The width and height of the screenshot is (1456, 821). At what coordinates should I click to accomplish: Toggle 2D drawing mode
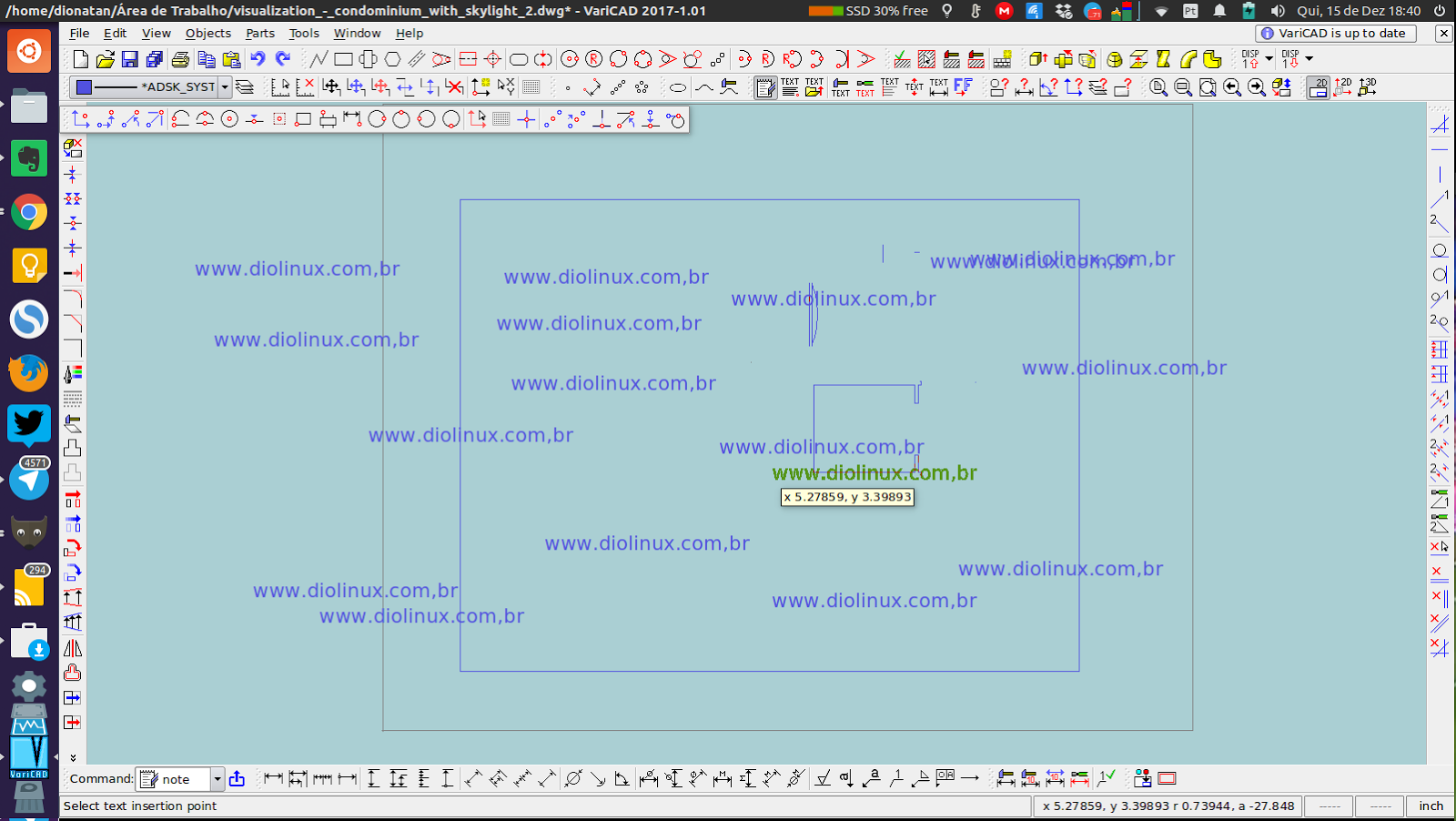[x=1318, y=87]
